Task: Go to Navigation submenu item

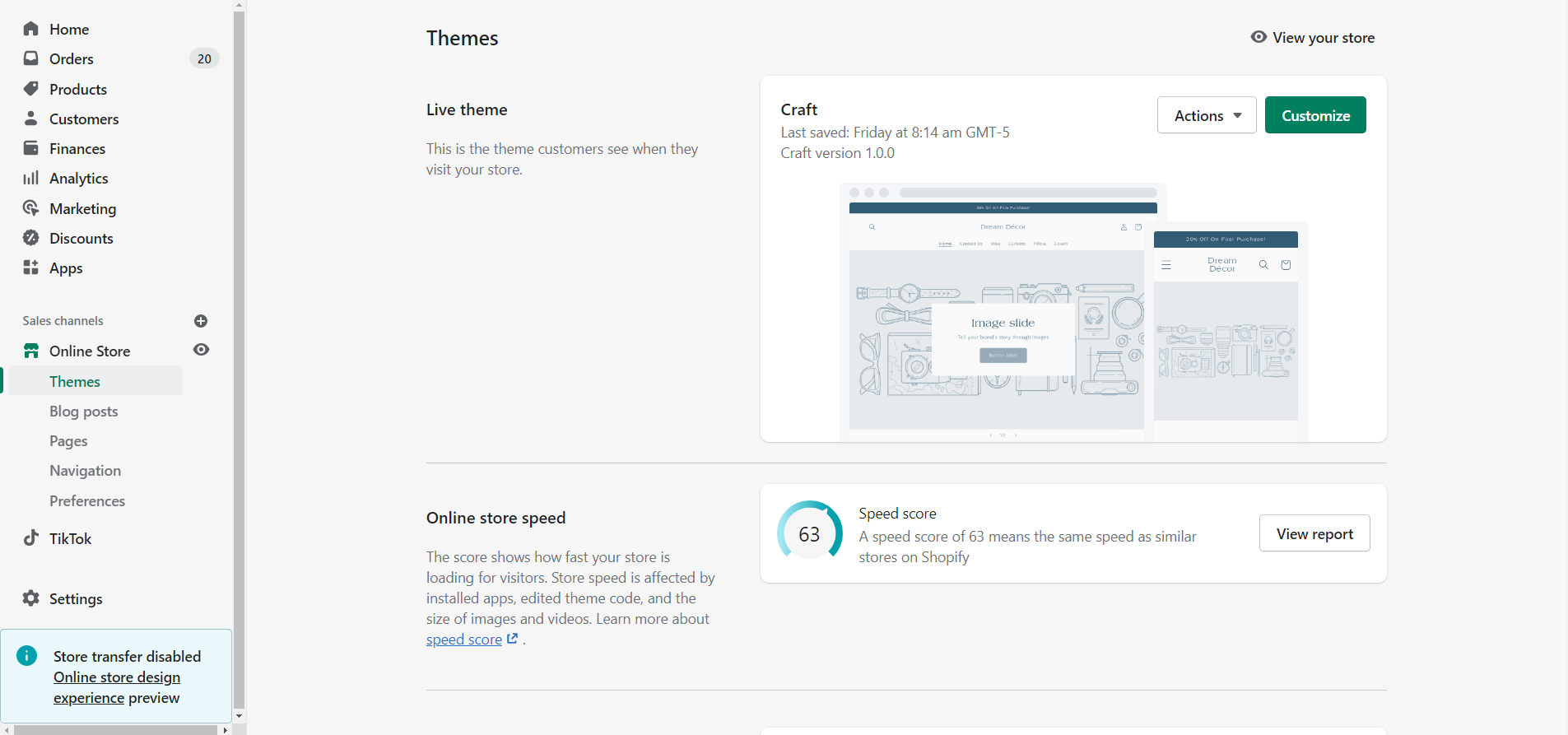Action: (x=85, y=471)
